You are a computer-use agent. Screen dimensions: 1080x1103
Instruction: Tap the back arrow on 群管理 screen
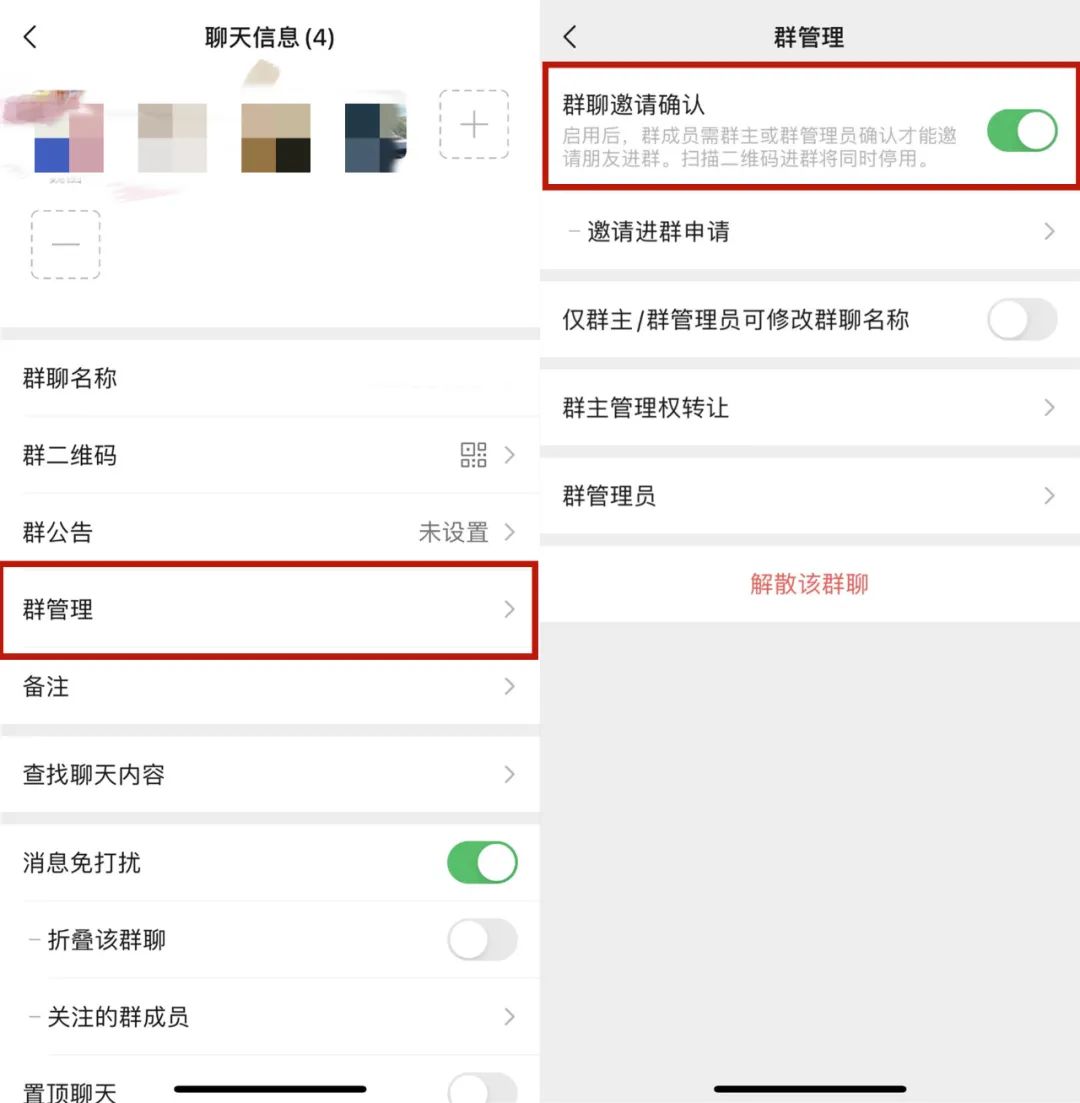pyautogui.click(x=570, y=37)
